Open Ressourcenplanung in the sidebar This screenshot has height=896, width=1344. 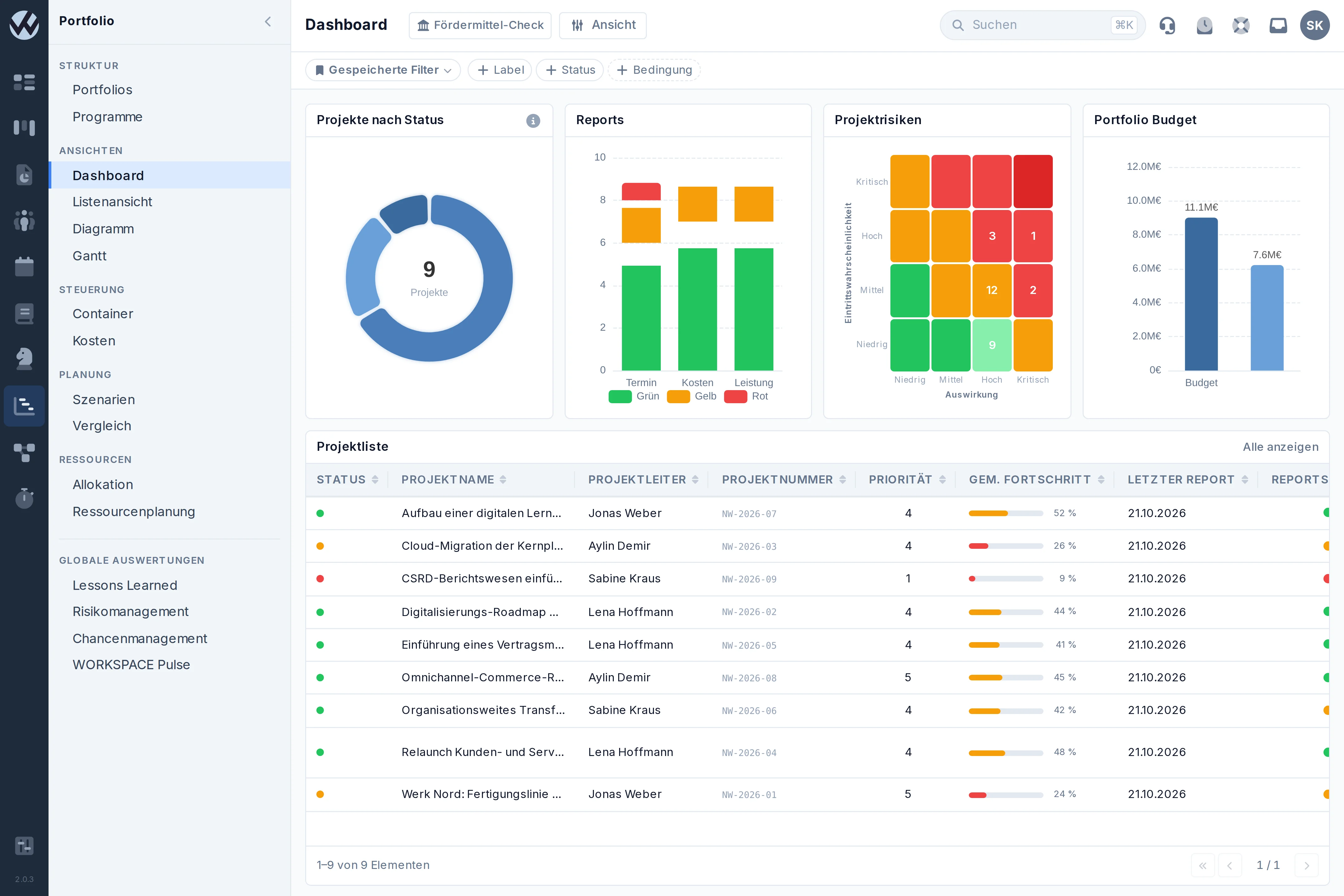coord(134,511)
